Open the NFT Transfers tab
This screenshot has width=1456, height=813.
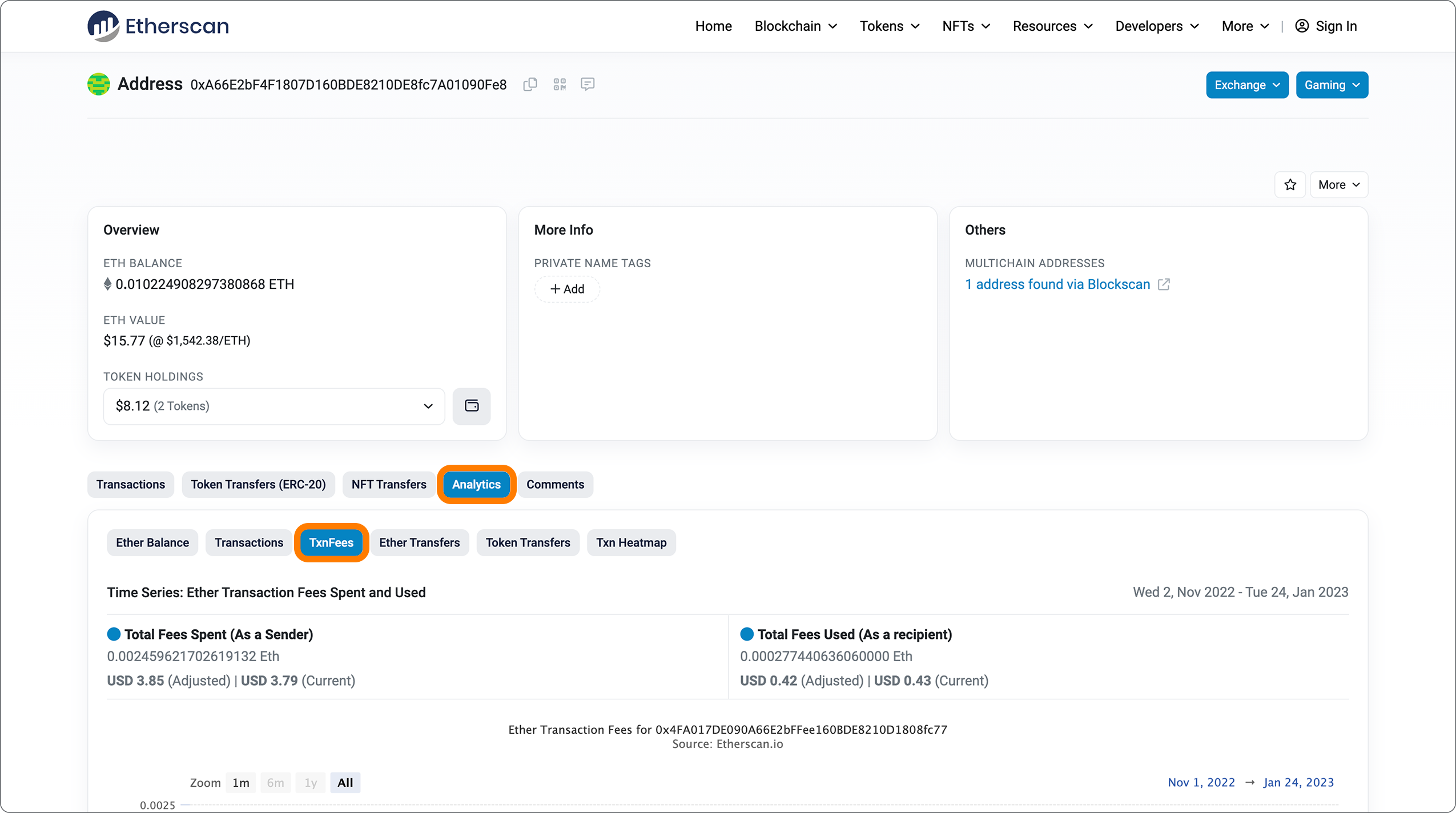389,484
